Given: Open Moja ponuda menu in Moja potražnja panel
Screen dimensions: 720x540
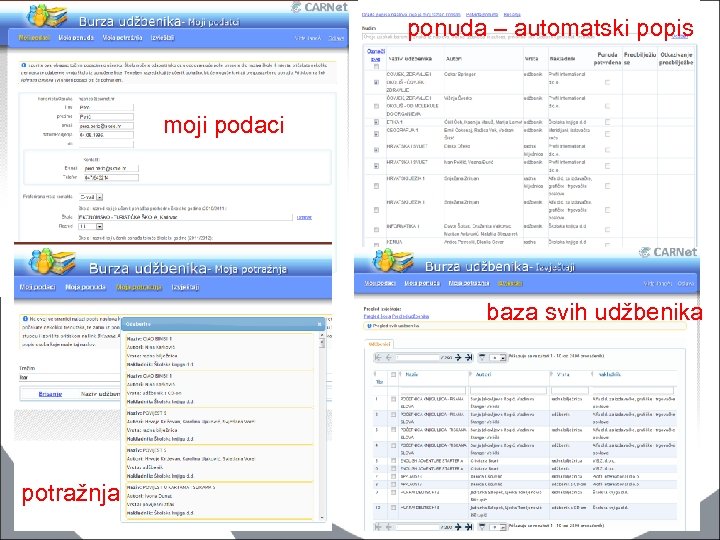Looking at the screenshot, I should click(x=85, y=287).
